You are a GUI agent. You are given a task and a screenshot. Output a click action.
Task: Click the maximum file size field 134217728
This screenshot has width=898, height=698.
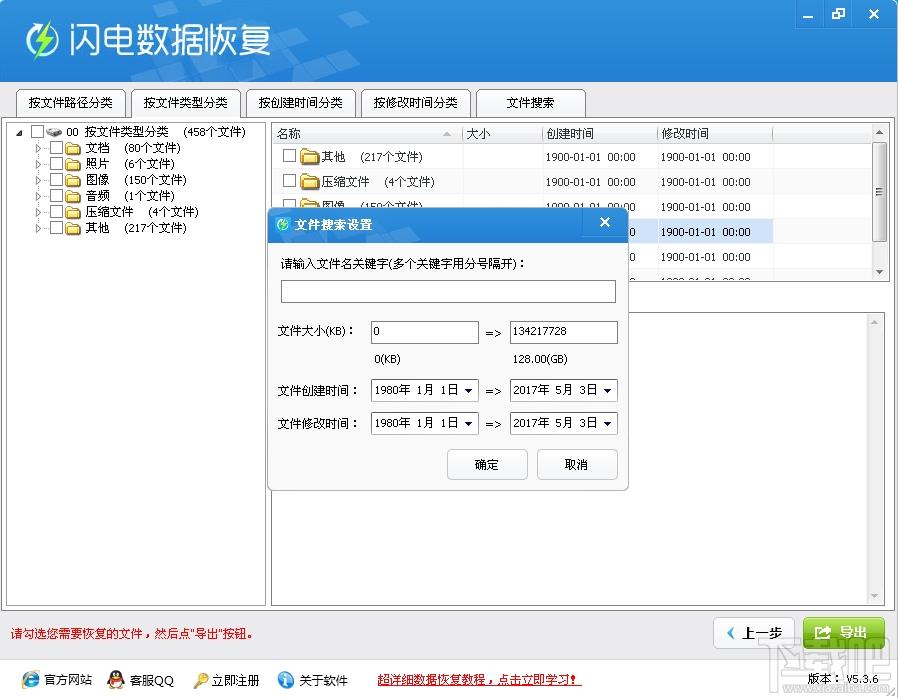tap(564, 332)
